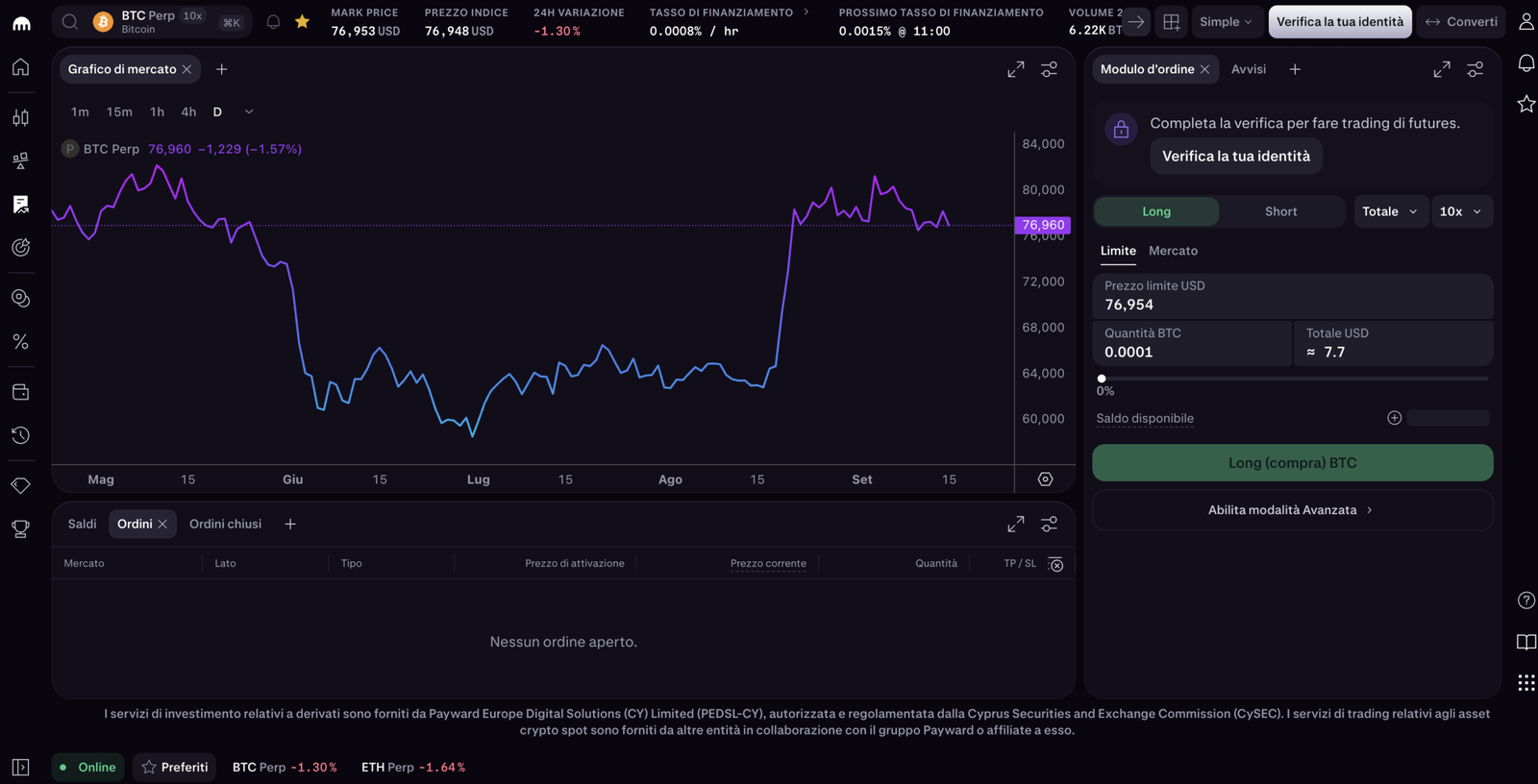
Task: Select the 1m timeframe
Action: [x=80, y=111]
